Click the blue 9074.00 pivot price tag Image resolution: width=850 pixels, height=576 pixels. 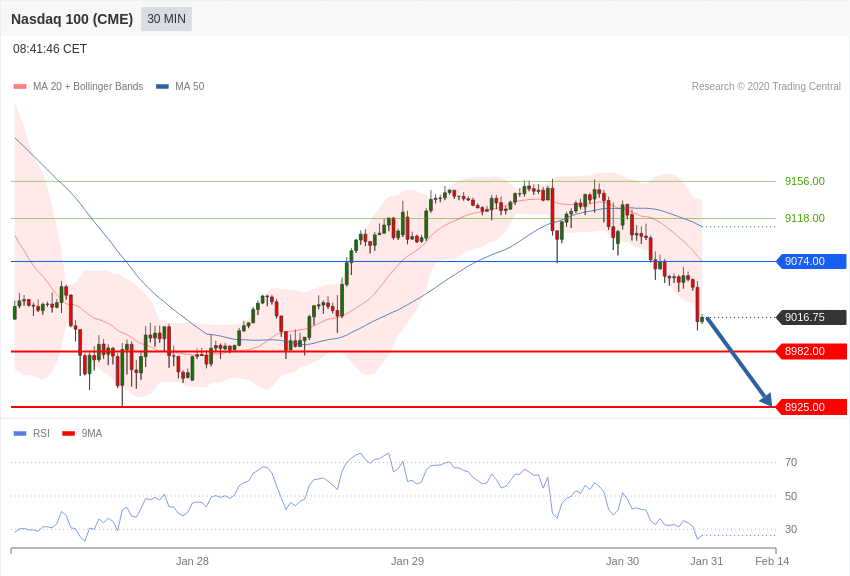[x=812, y=261]
